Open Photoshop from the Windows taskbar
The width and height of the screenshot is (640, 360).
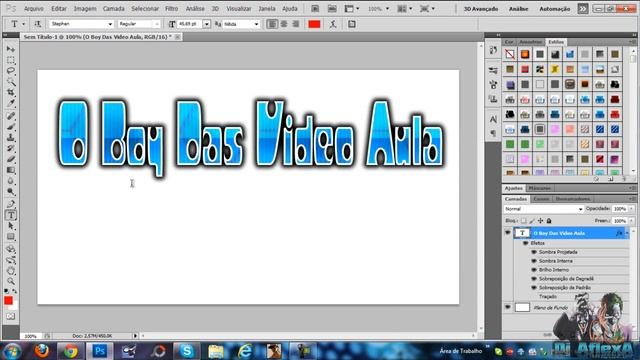pos(99,351)
